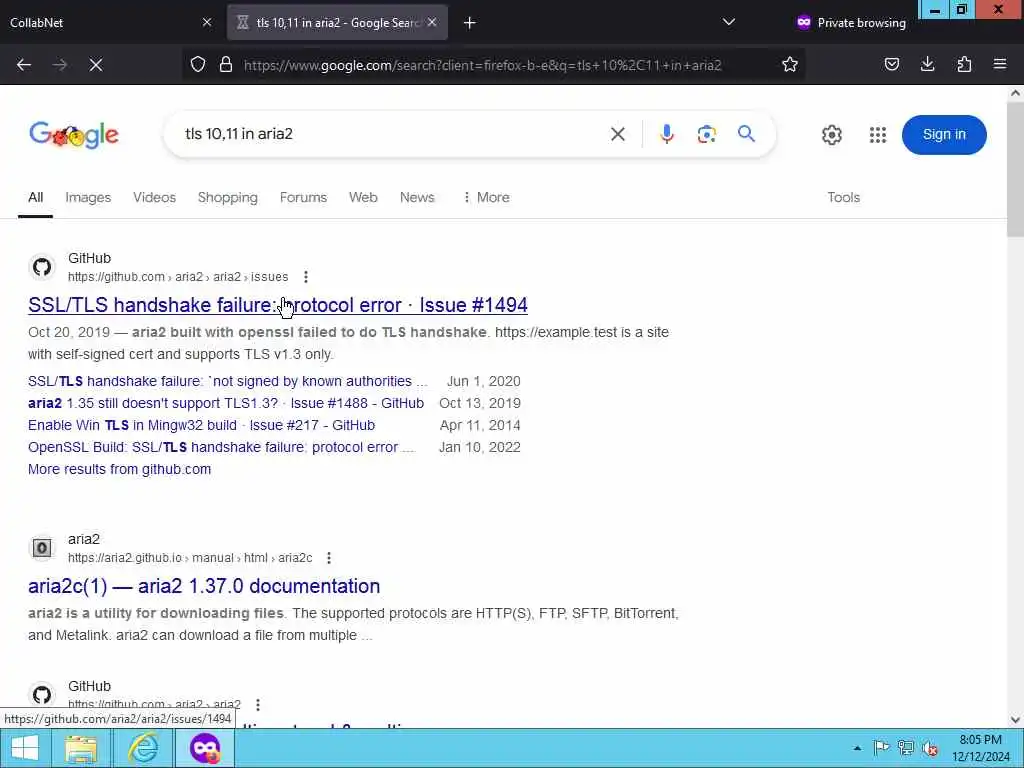Expand the list-all-tabs chevron

729,22
